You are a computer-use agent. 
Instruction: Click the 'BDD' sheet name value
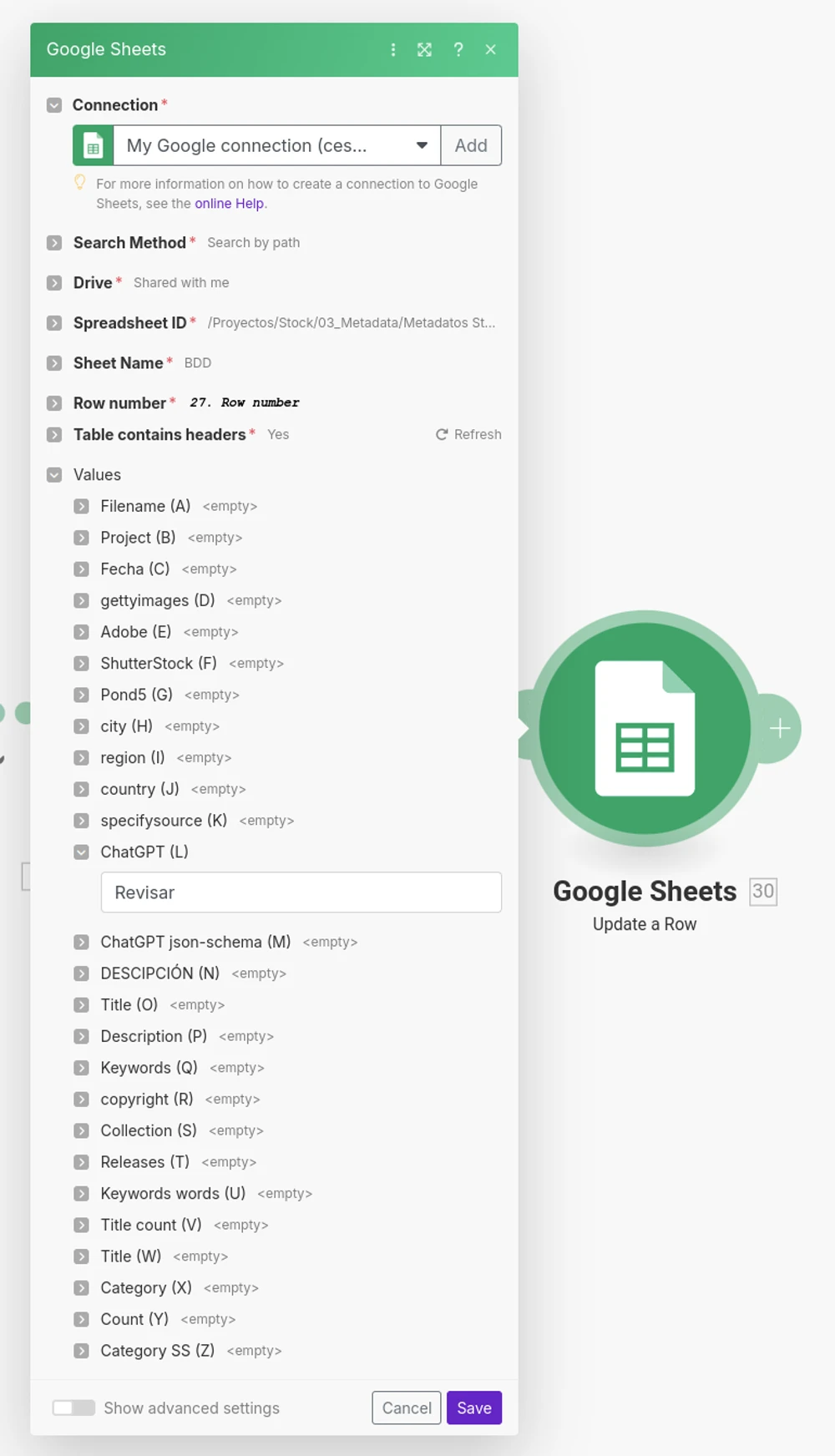[198, 363]
